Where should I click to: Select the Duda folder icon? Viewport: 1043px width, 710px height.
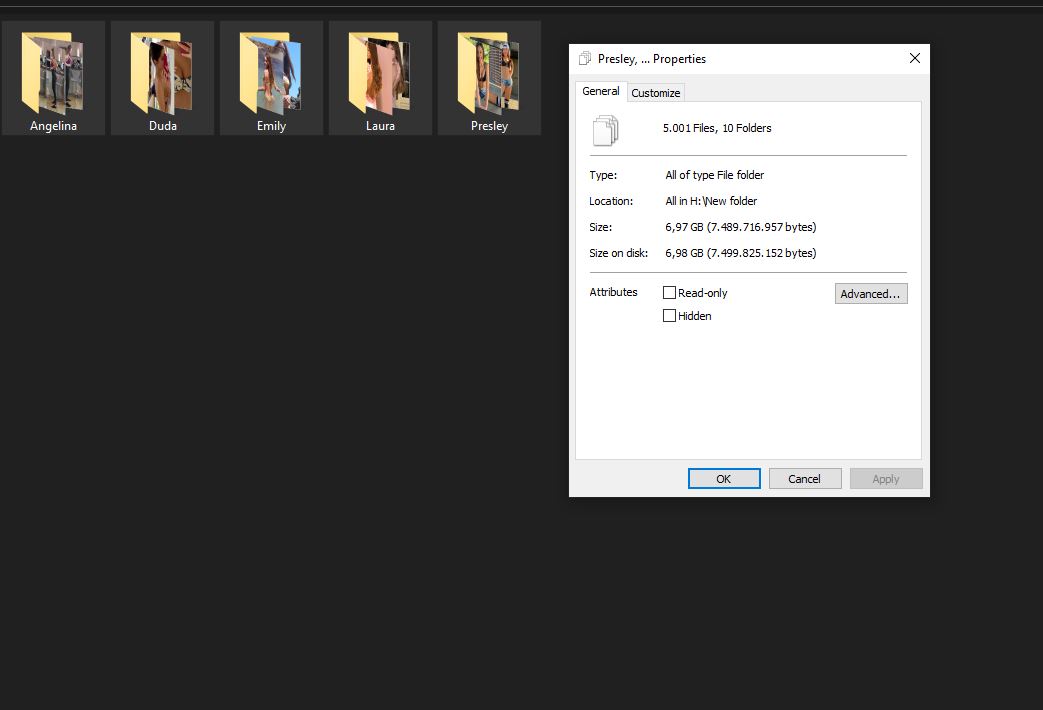coord(162,73)
